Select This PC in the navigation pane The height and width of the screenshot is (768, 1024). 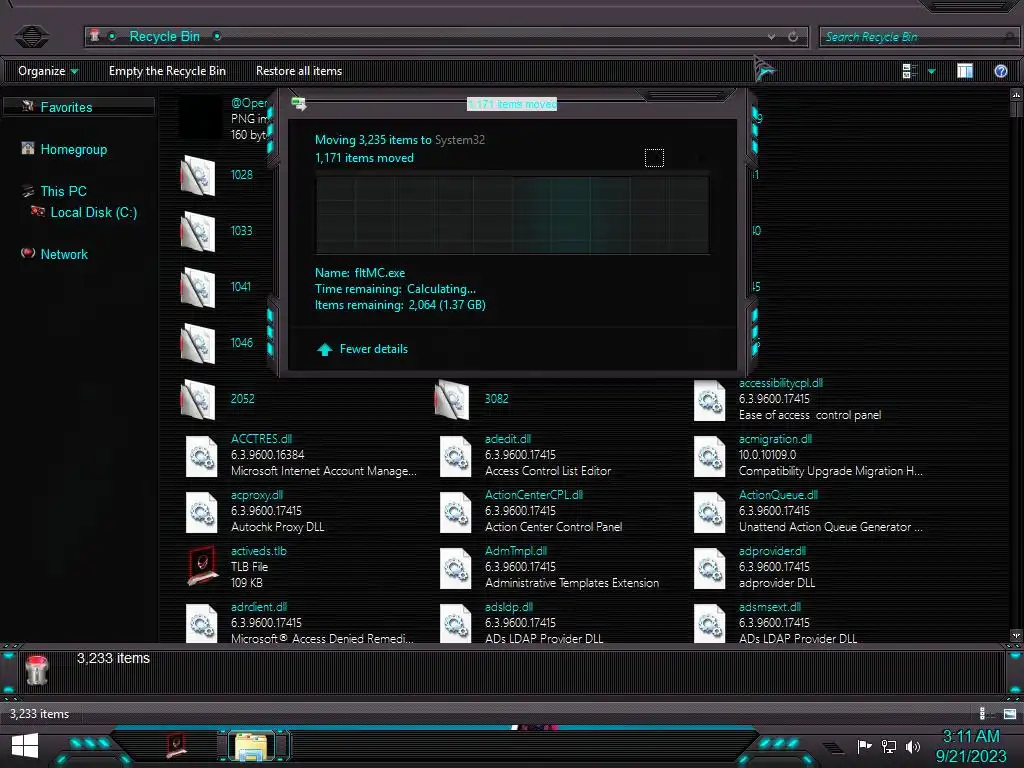click(63, 191)
